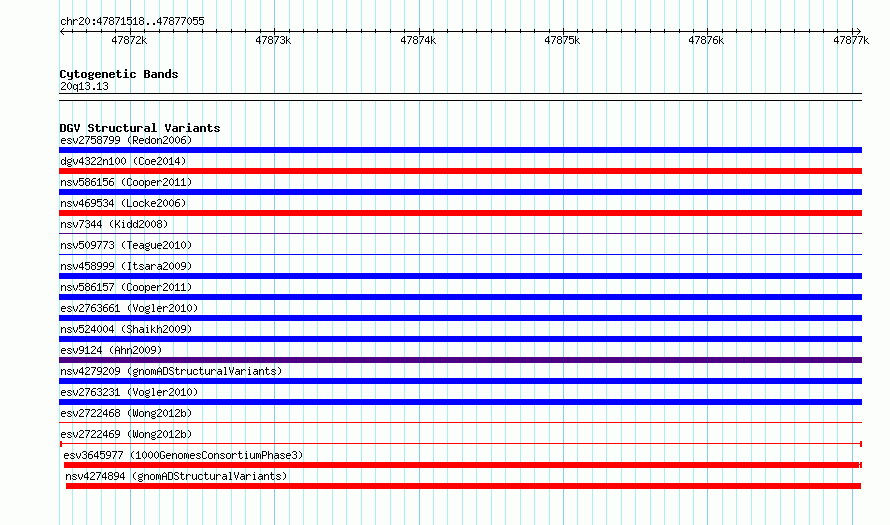The width and height of the screenshot is (890, 525).
Task: Open the nsv524004 (Shaikh2009) blue bar
Action: [x=460, y=339]
